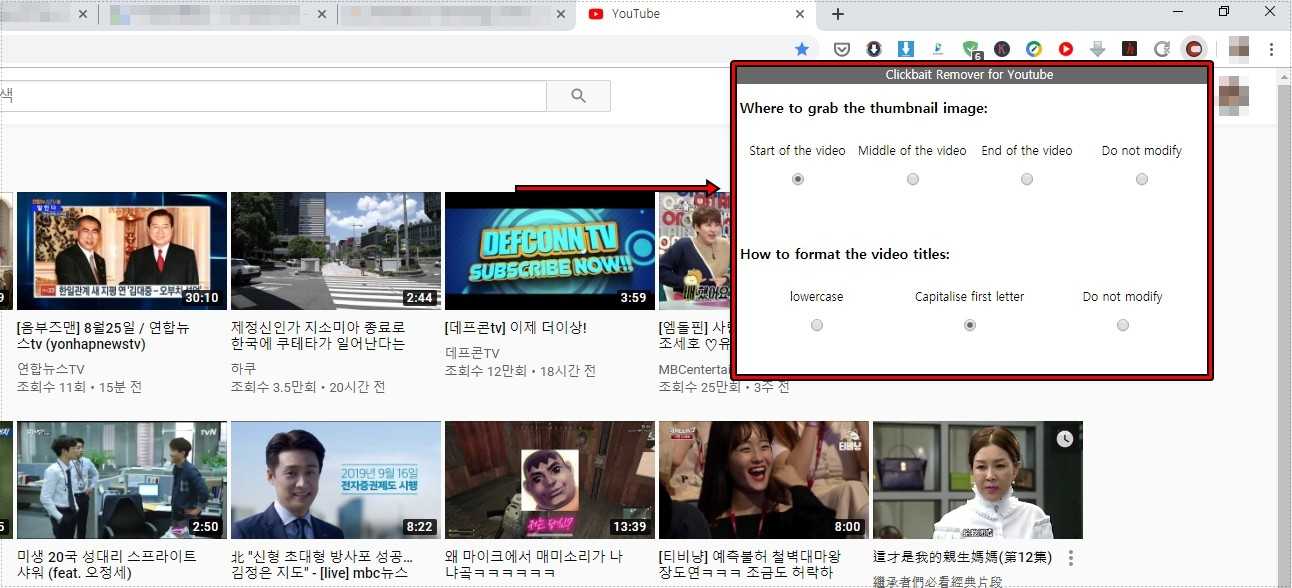The width and height of the screenshot is (1292, 588).
Task: Click 'Clickbait Remover for Youtube' popup title
Action: click(x=969, y=75)
